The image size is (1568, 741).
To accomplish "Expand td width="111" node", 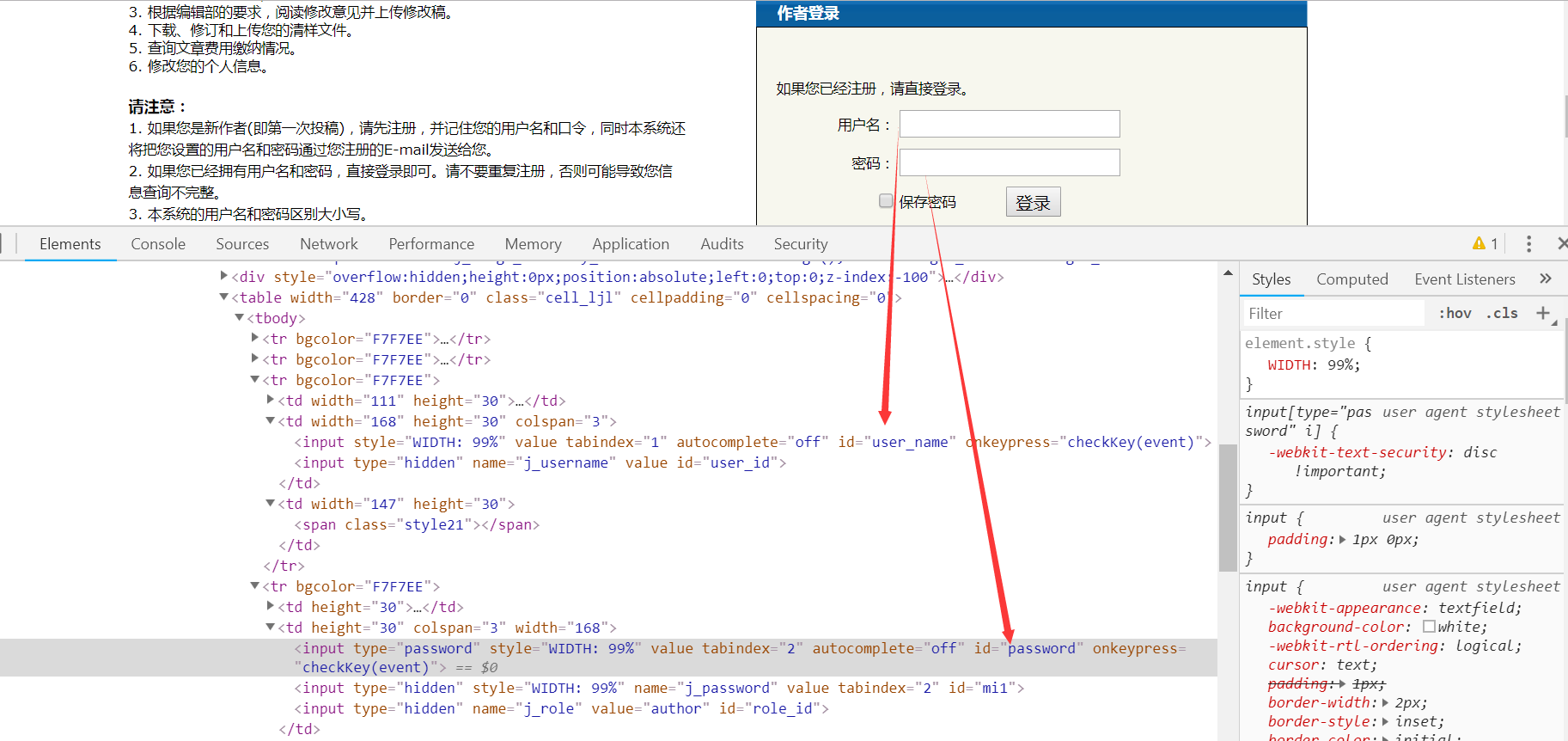I will click(271, 400).
